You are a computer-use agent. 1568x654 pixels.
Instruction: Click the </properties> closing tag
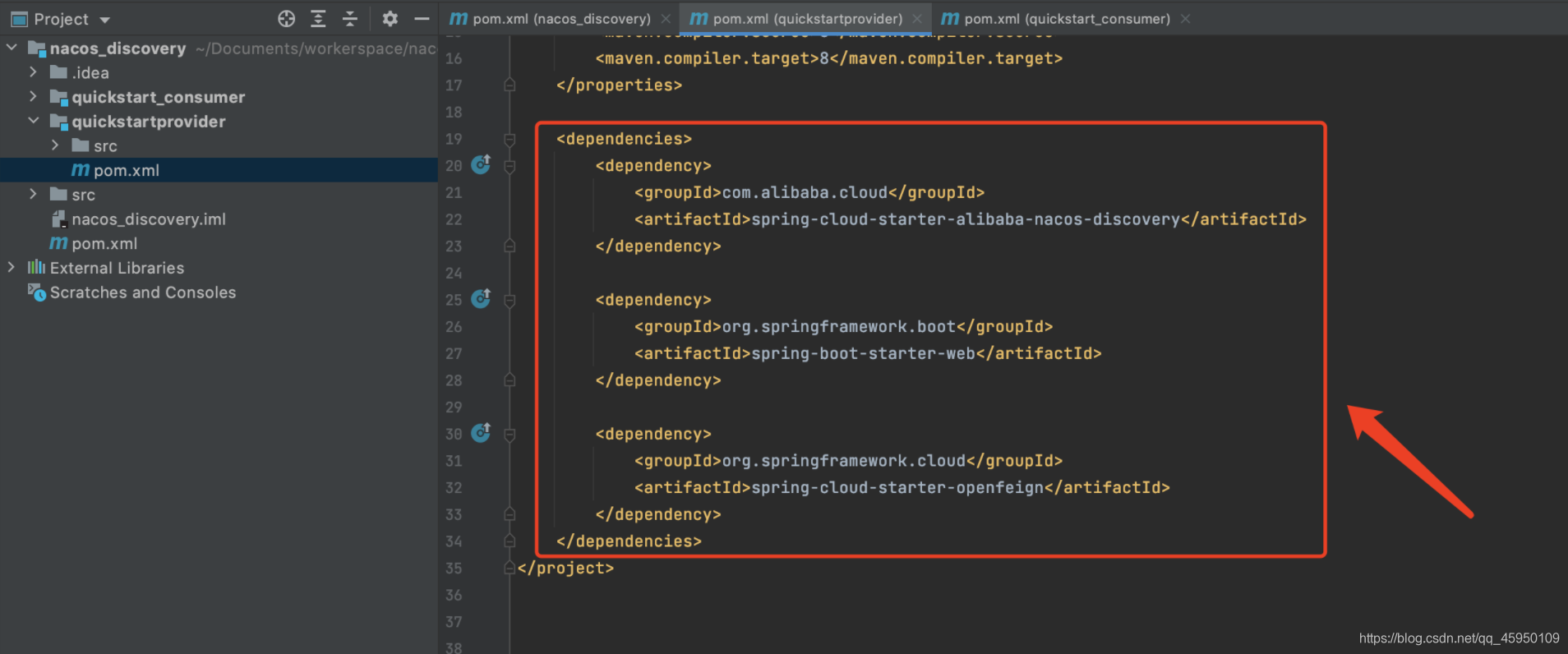pos(619,85)
